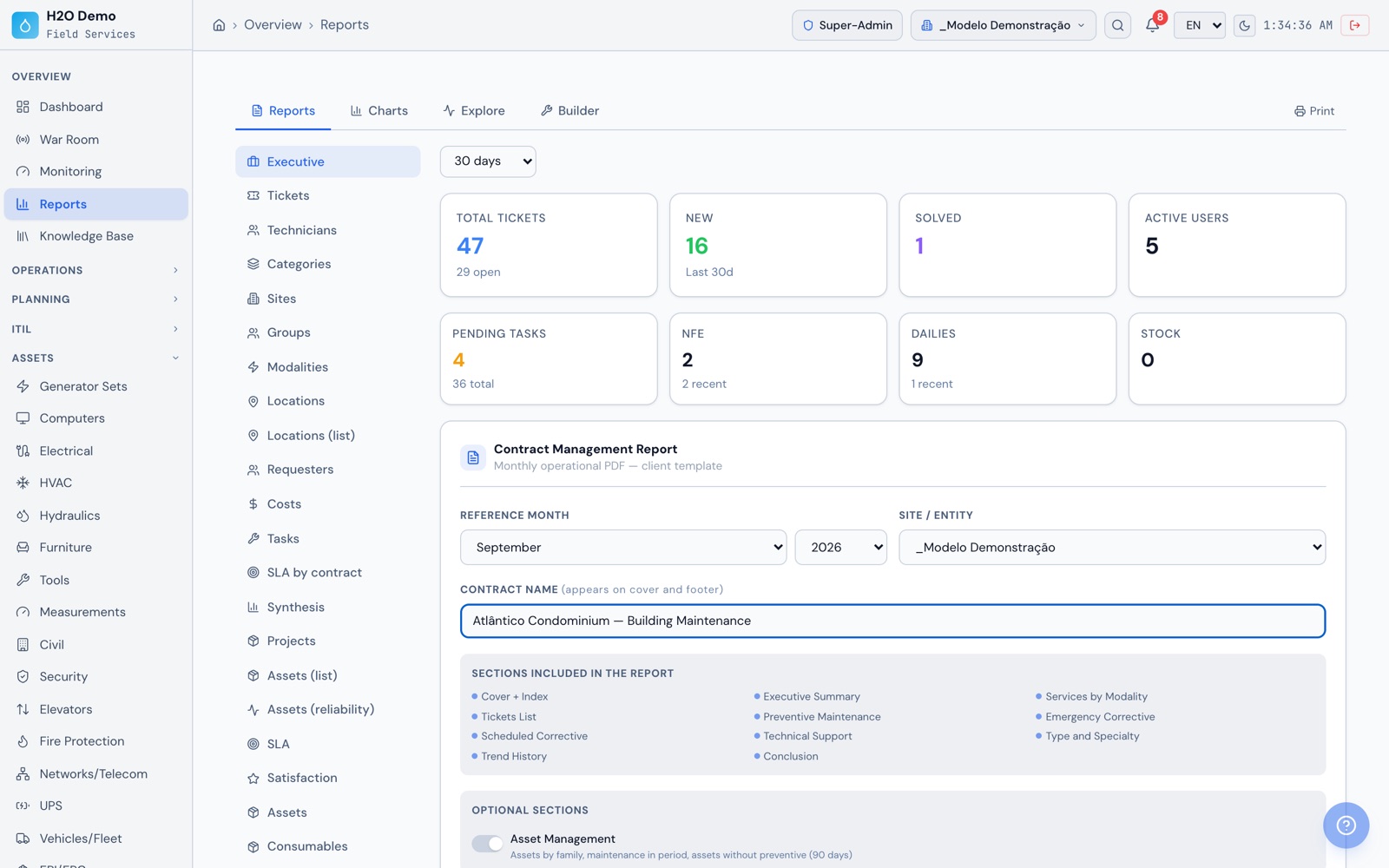
Task: Click the Dashboard sidebar icon
Action: [23, 107]
